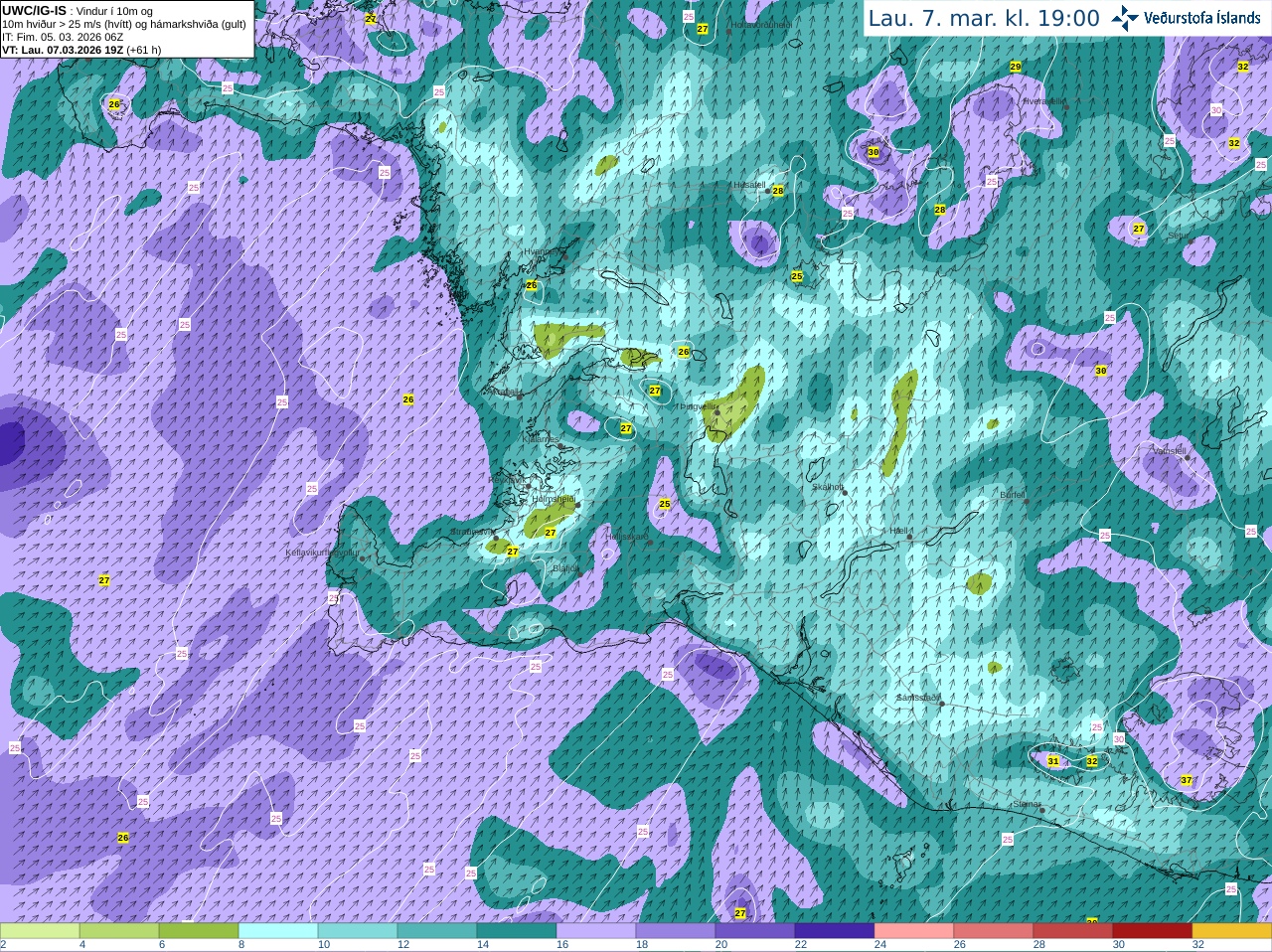
Task: Click the Skálholt station label
Action: coord(828,487)
